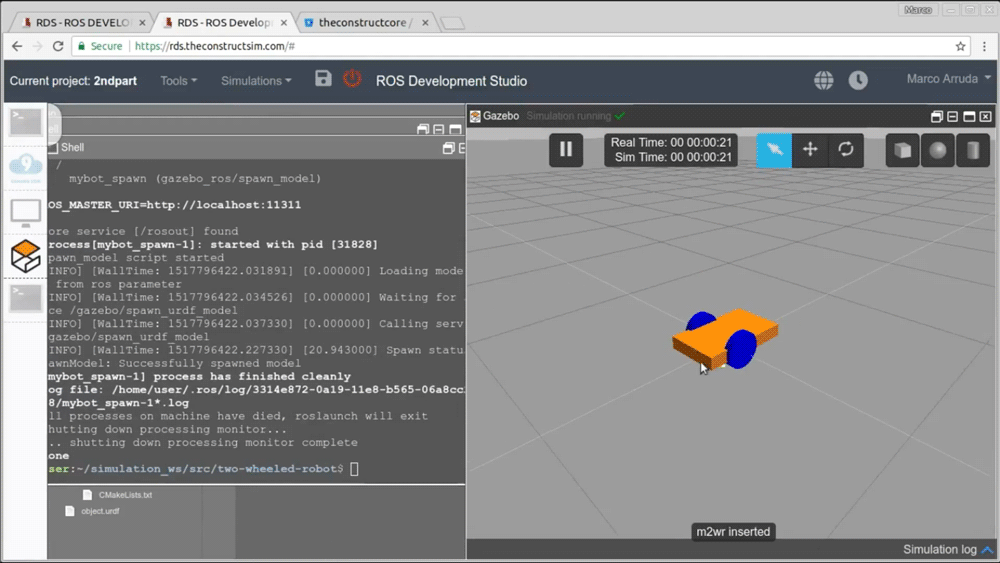Open the bottom shell icon in the sidebar
Viewport: 1000px width, 563px height.
click(26, 298)
